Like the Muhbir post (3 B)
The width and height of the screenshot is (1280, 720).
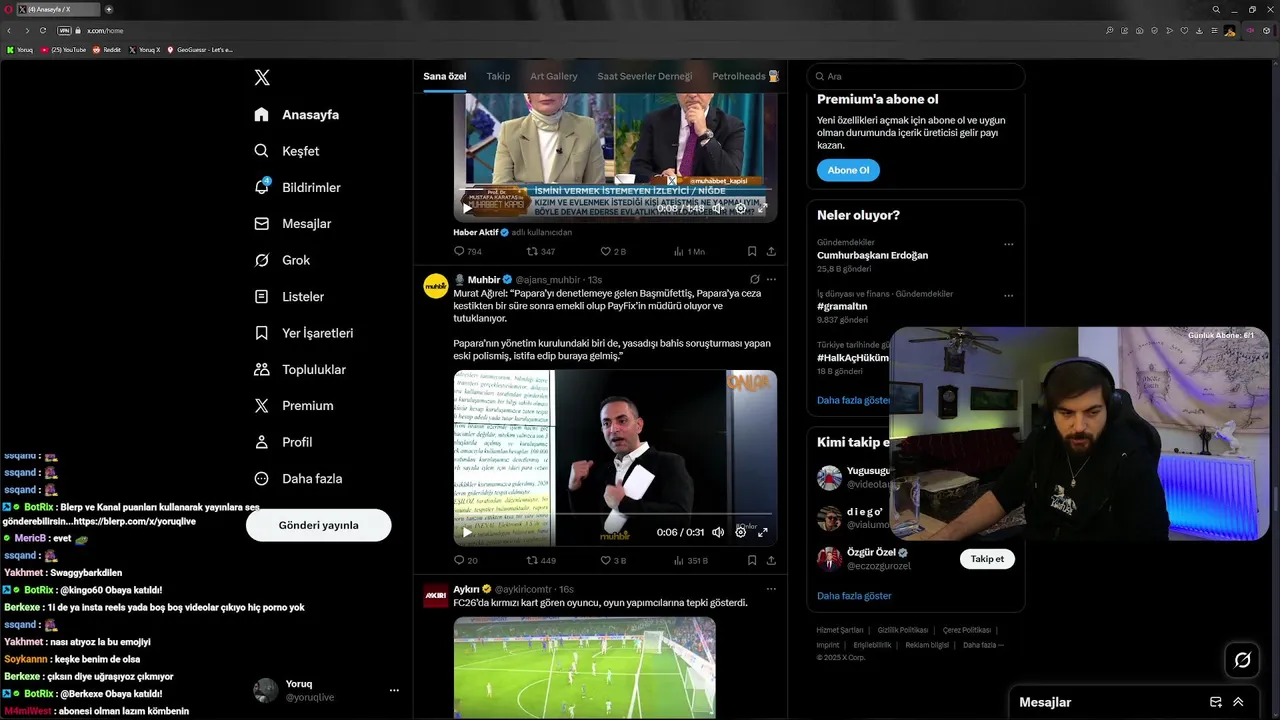pyautogui.click(x=613, y=561)
